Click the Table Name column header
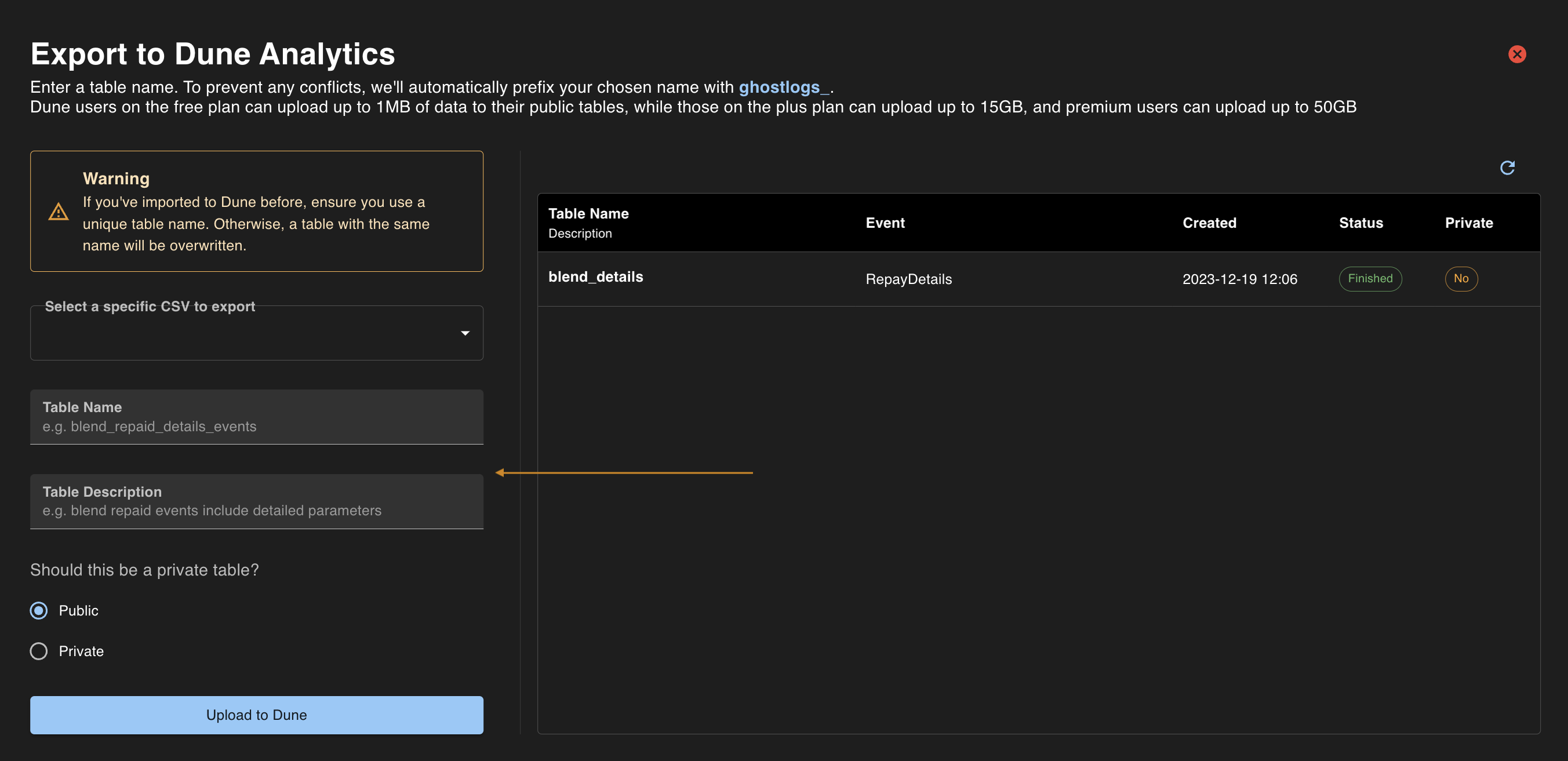The image size is (1568, 761). click(588, 214)
